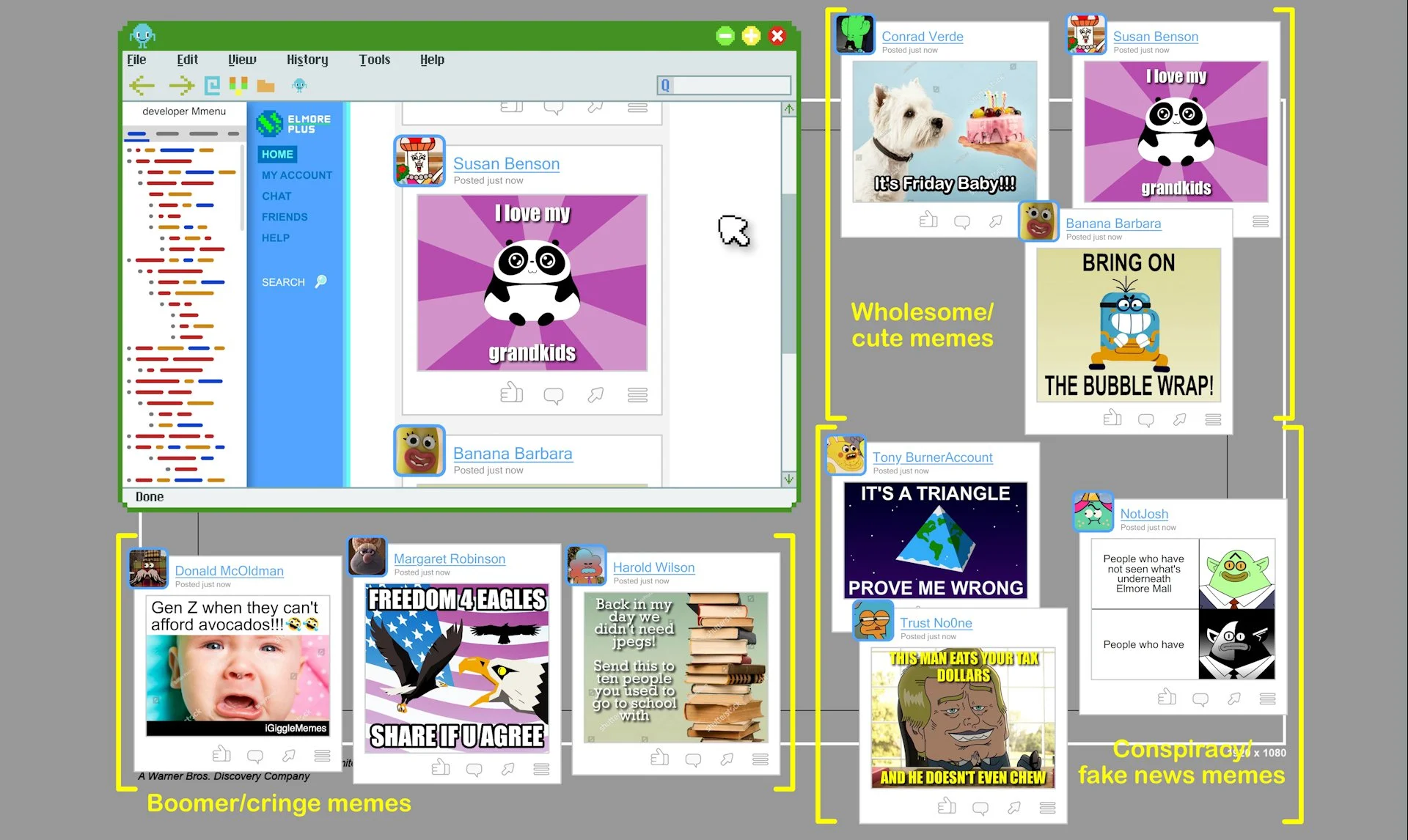Click the Done status bar text
Viewport: 1408px width, 840px height.
[x=150, y=496]
